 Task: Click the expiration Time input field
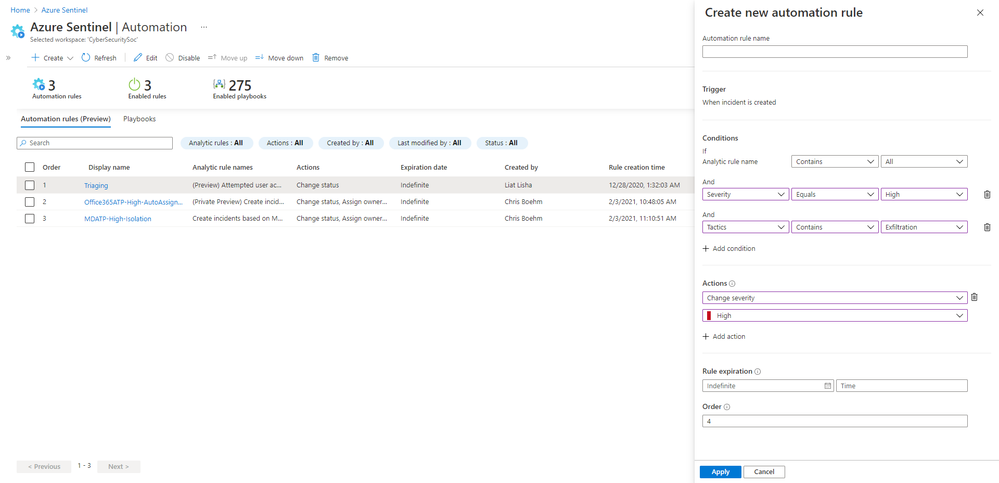[902, 386]
